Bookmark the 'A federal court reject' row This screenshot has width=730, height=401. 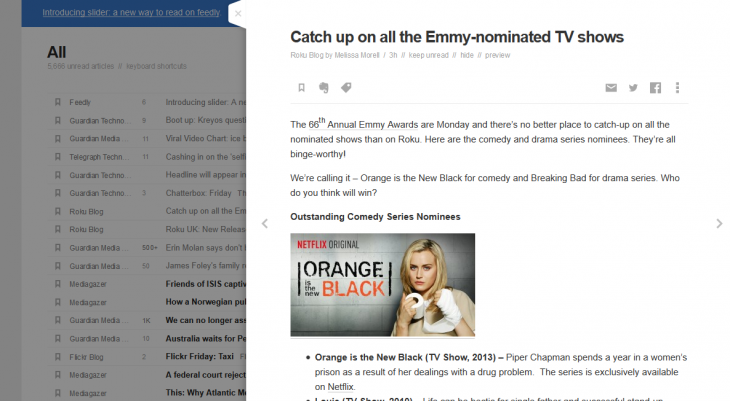click(x=58, y=375)
